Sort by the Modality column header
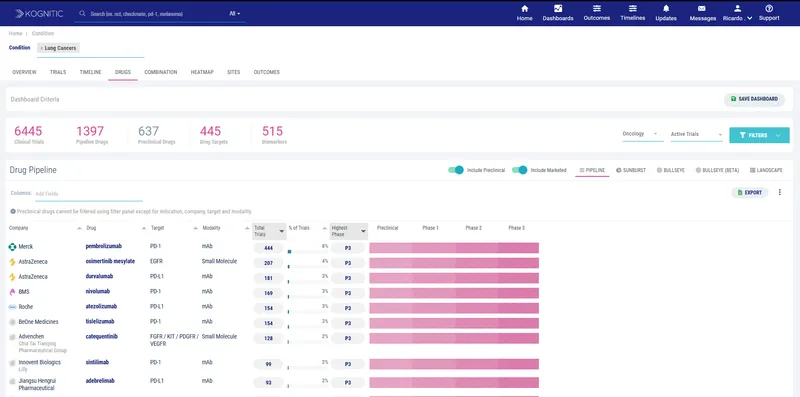This screenshot has width=800, height=397. [226, 228]
